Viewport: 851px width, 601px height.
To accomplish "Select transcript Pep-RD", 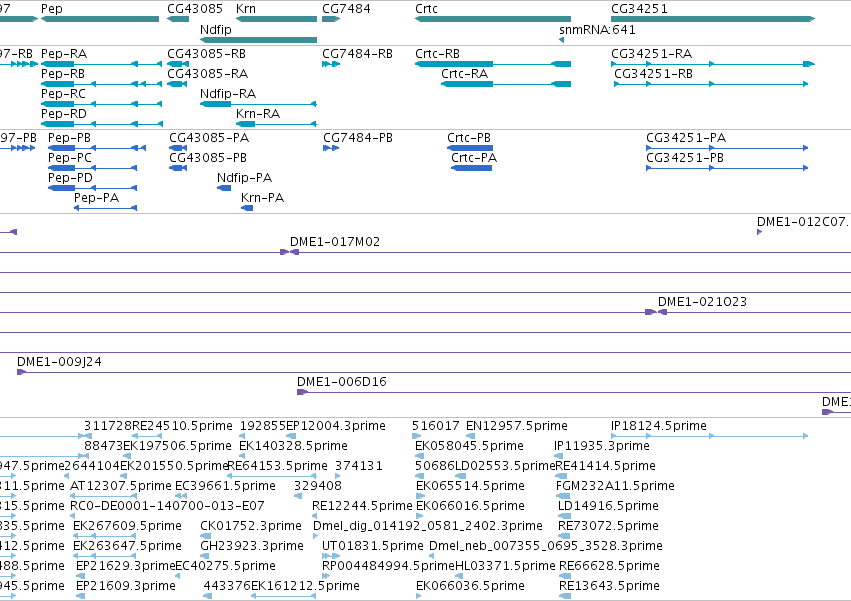I will point(101,124).
